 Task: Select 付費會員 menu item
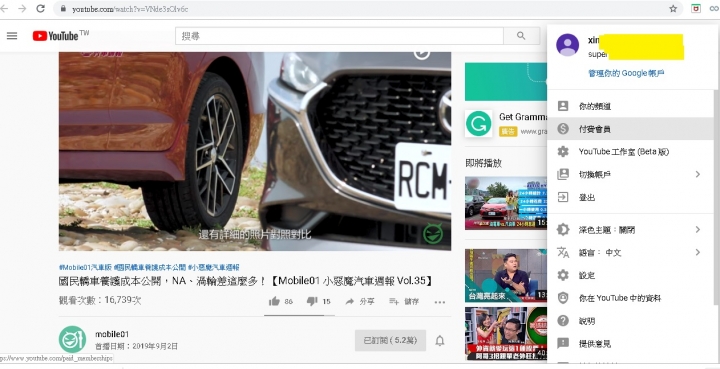tap(631, 129)
